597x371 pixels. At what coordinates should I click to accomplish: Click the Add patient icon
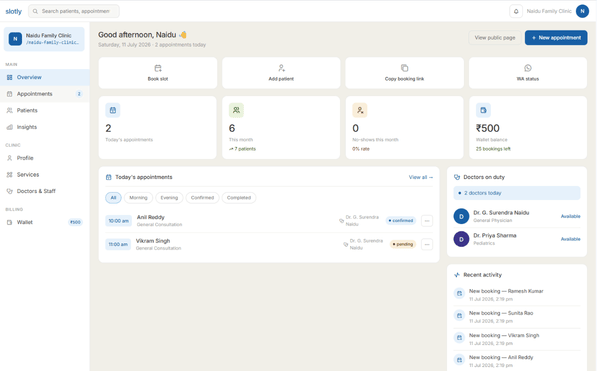click(281, 68)
